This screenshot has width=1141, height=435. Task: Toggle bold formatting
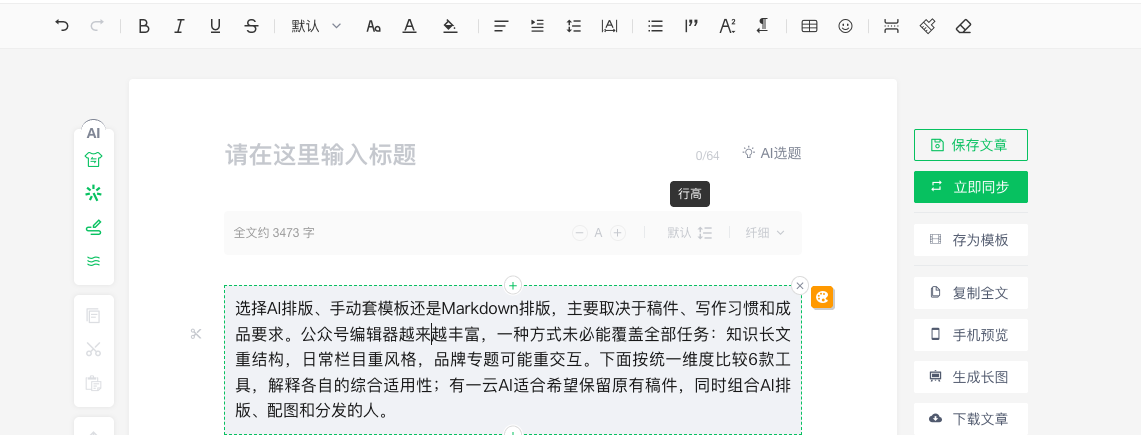coord(143,26)
